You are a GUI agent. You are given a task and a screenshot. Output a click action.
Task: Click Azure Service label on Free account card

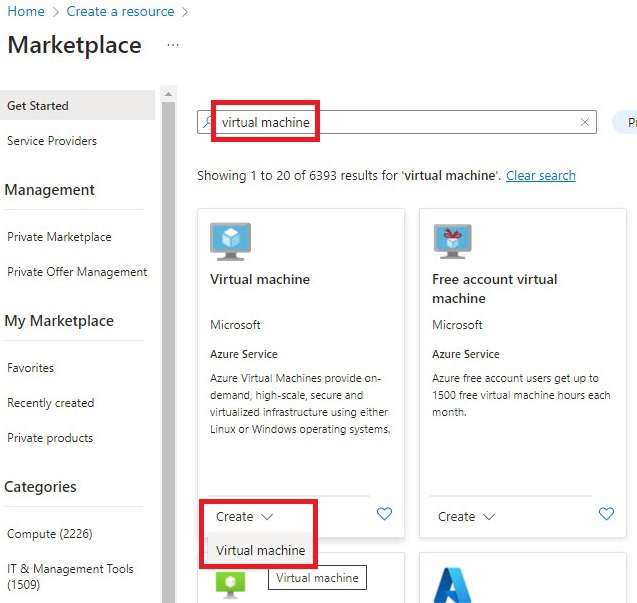466,354
